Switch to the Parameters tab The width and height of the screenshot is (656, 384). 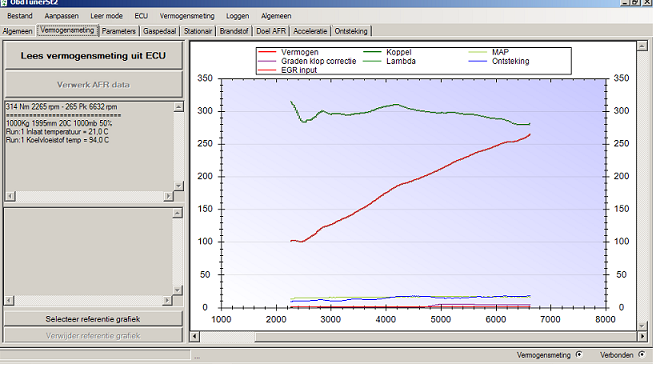click(x=119, y=31)
